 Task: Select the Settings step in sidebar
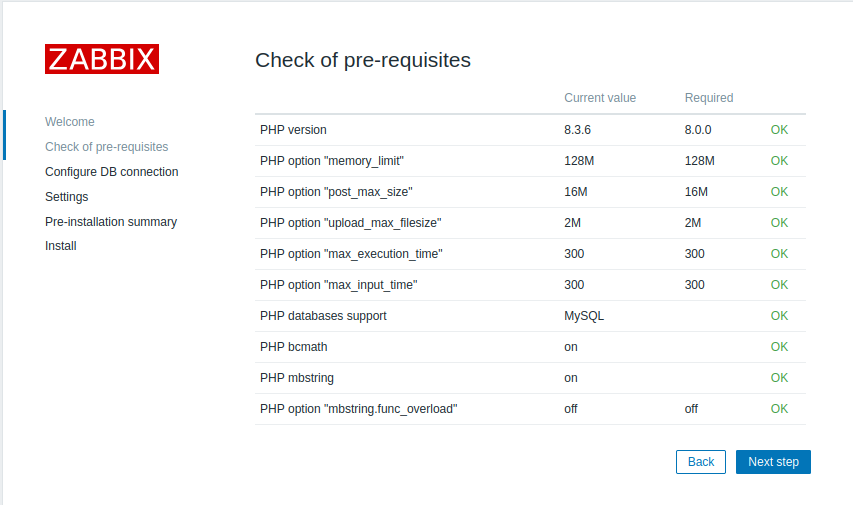[67, 197]
